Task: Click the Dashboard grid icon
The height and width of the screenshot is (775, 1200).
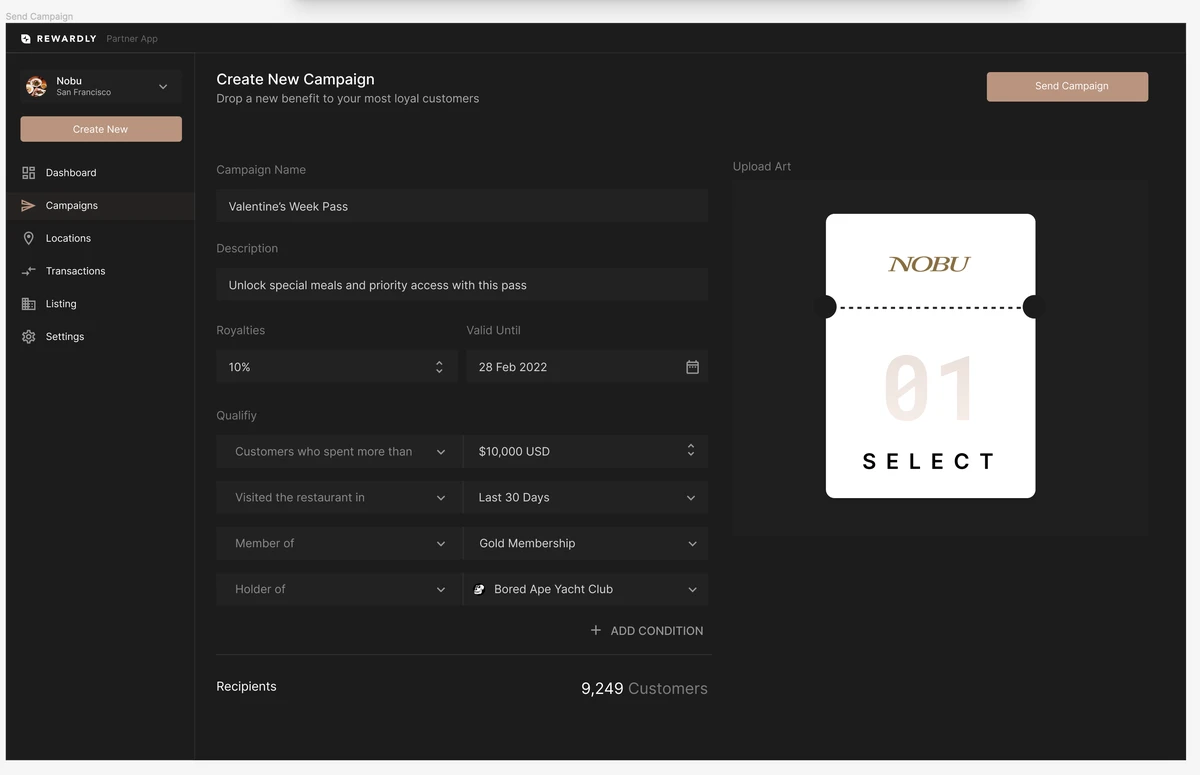Action: 28,173
